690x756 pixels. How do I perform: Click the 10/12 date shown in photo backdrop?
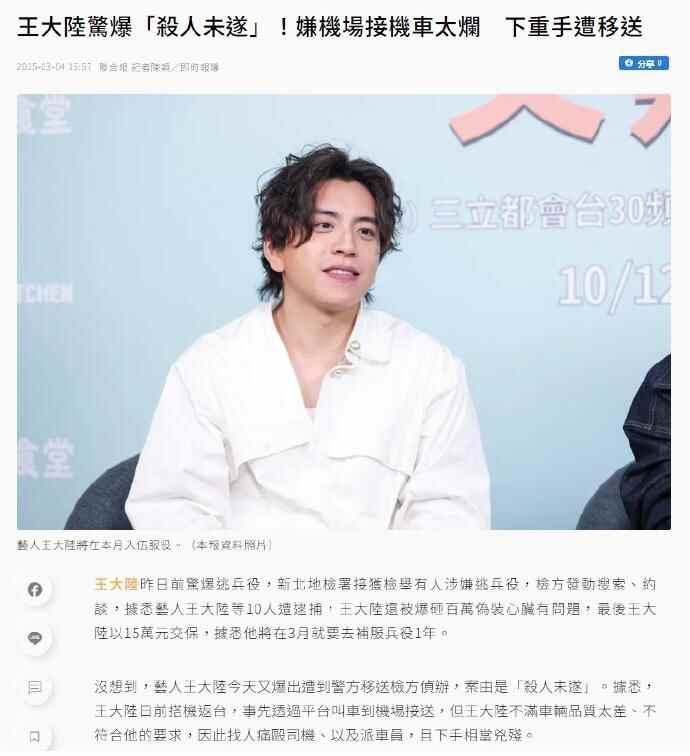click(614, 285)
